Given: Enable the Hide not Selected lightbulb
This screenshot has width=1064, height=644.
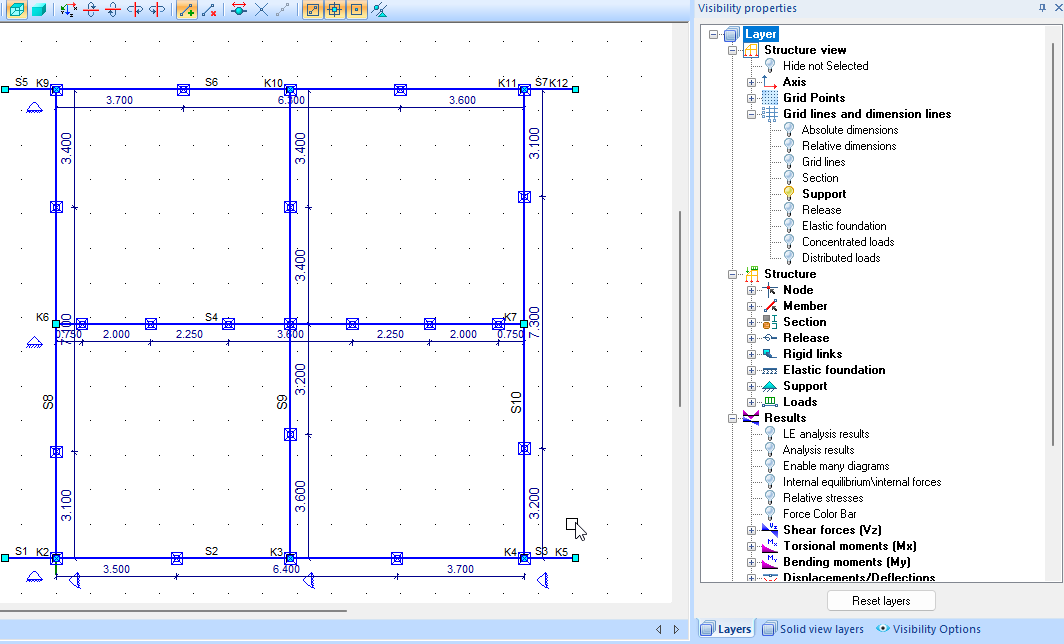Looking at the screenshot, I should point(770,66).
